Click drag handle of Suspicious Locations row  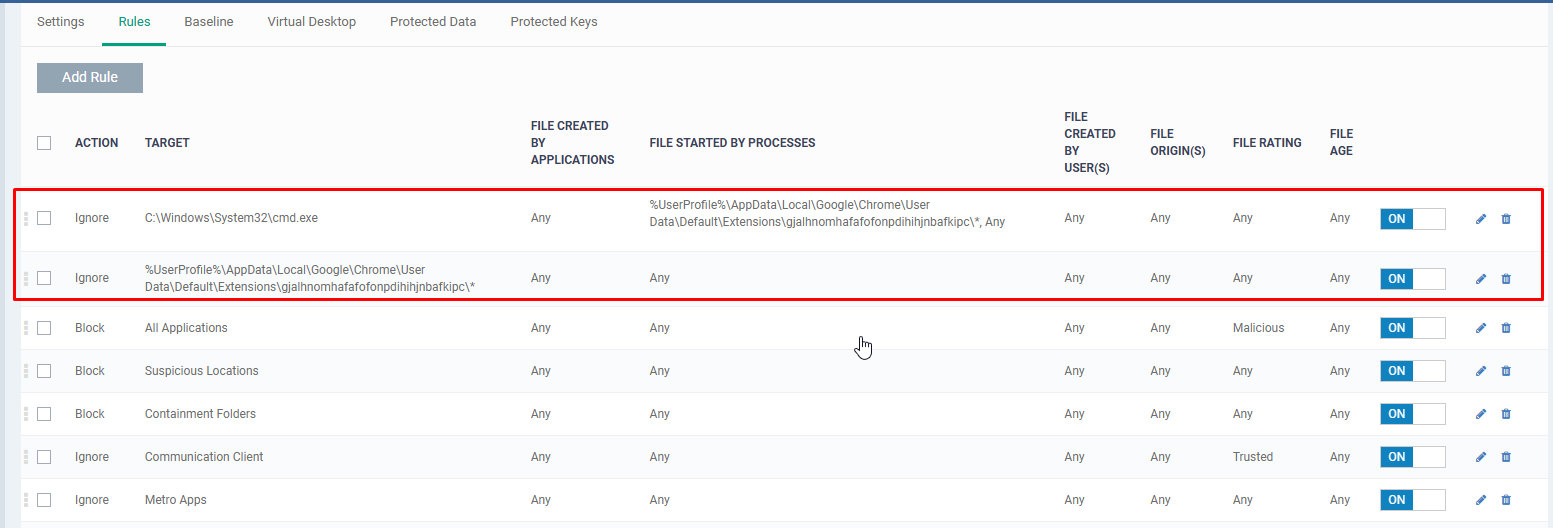pos(26,371)
